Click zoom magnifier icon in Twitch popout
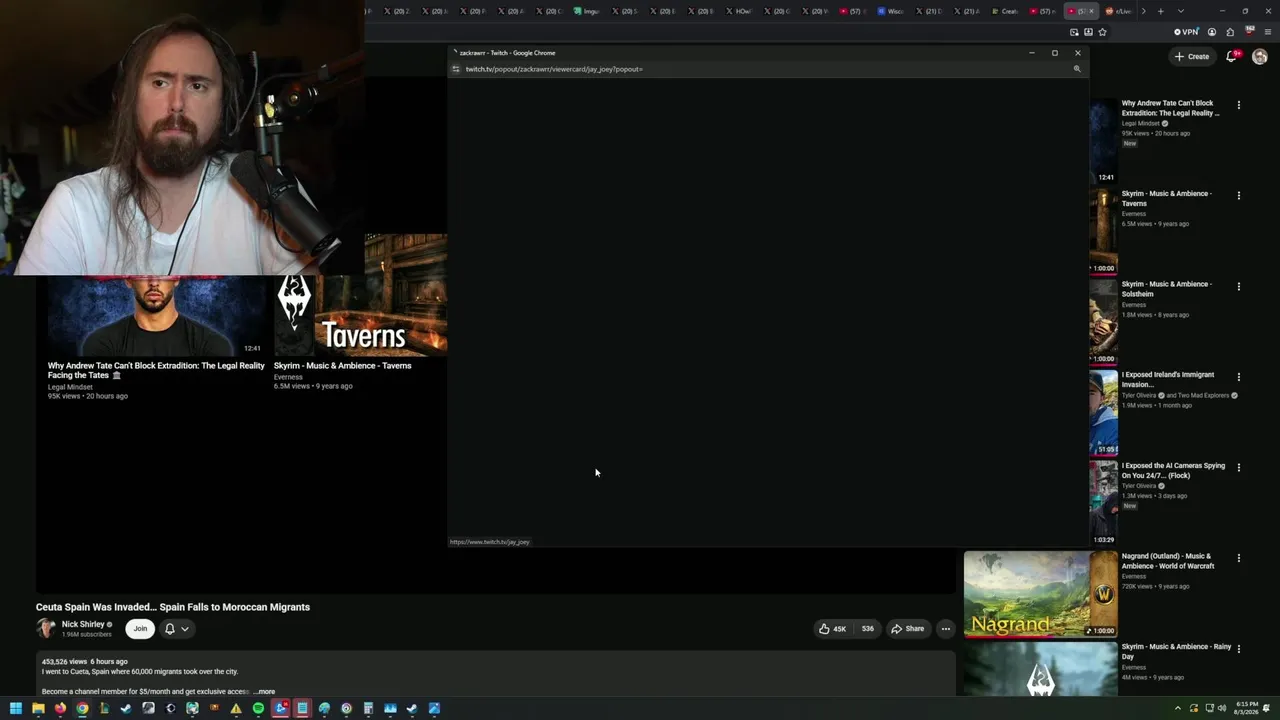1280x720 pixels. (x=1077, y=69)
